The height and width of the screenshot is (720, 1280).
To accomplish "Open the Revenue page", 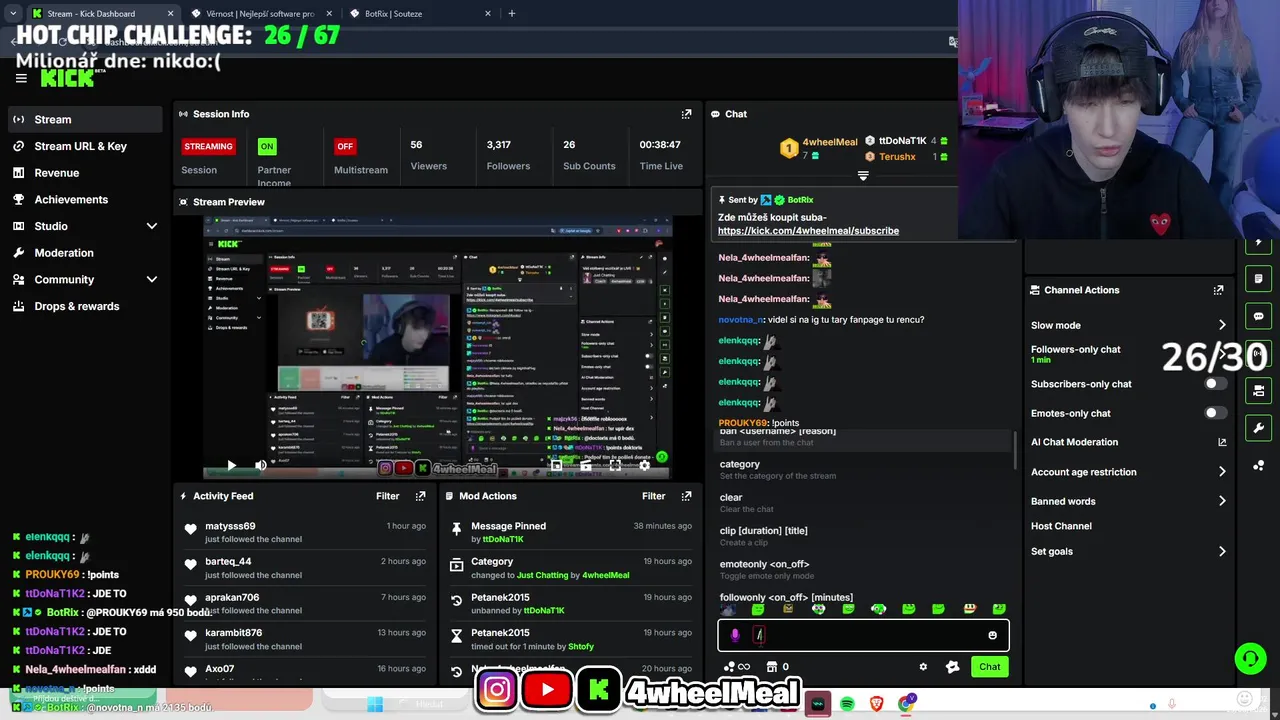I will 84,173.
